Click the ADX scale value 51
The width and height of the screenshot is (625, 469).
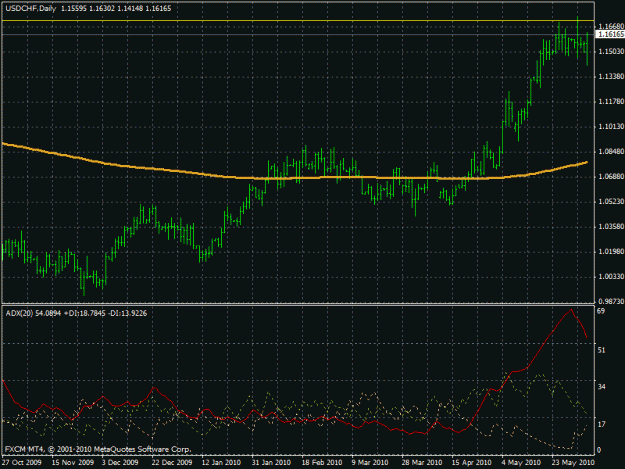click(x=601, y=350)
